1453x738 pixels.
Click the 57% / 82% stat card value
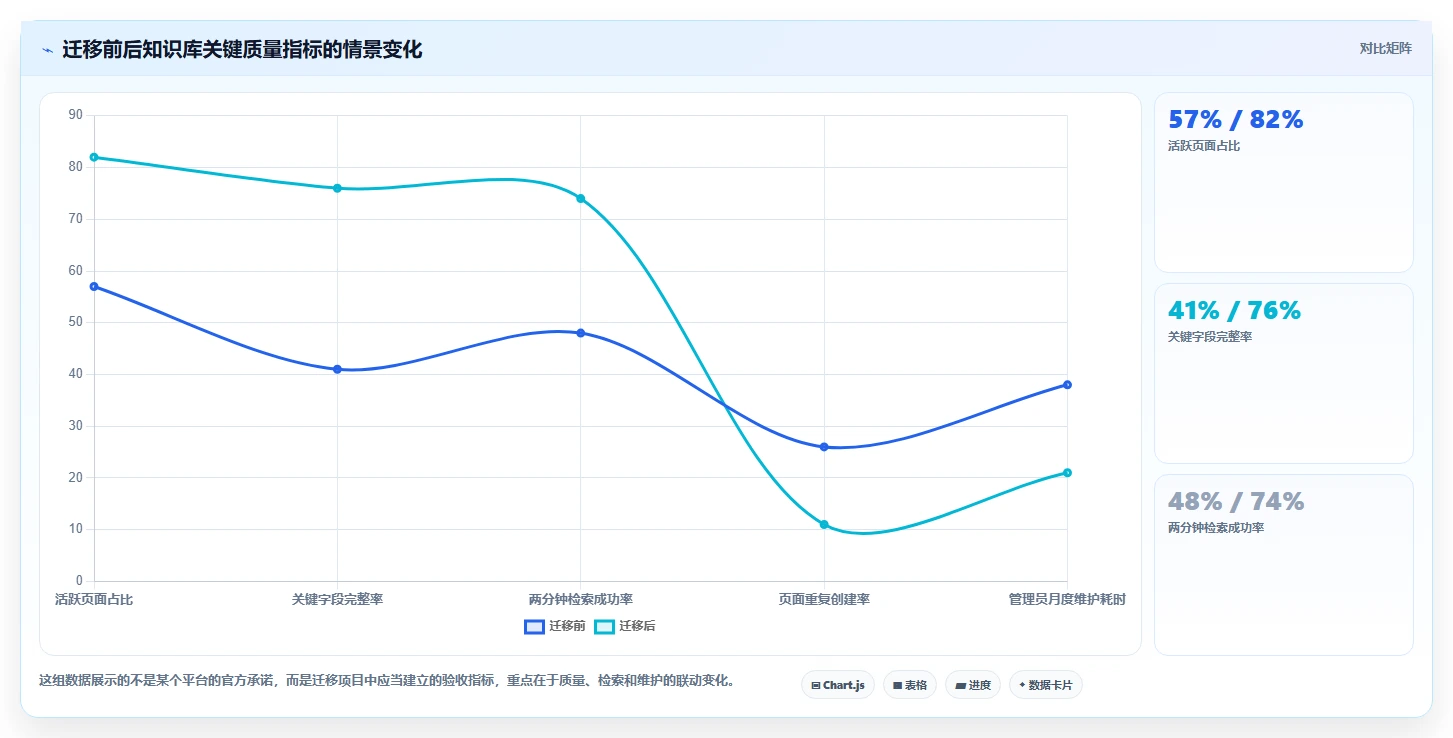(x=1236, y=120)
